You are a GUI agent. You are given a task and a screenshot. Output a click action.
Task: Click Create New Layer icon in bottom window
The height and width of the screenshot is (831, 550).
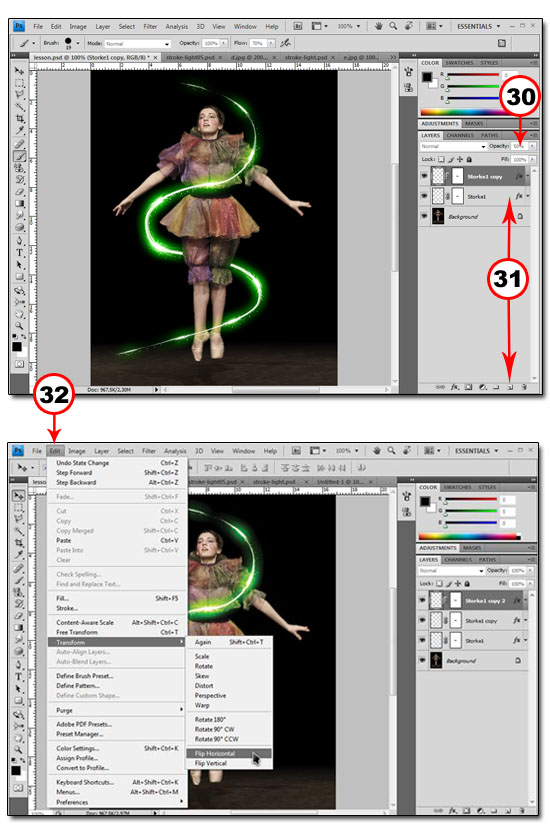(508, 811)
